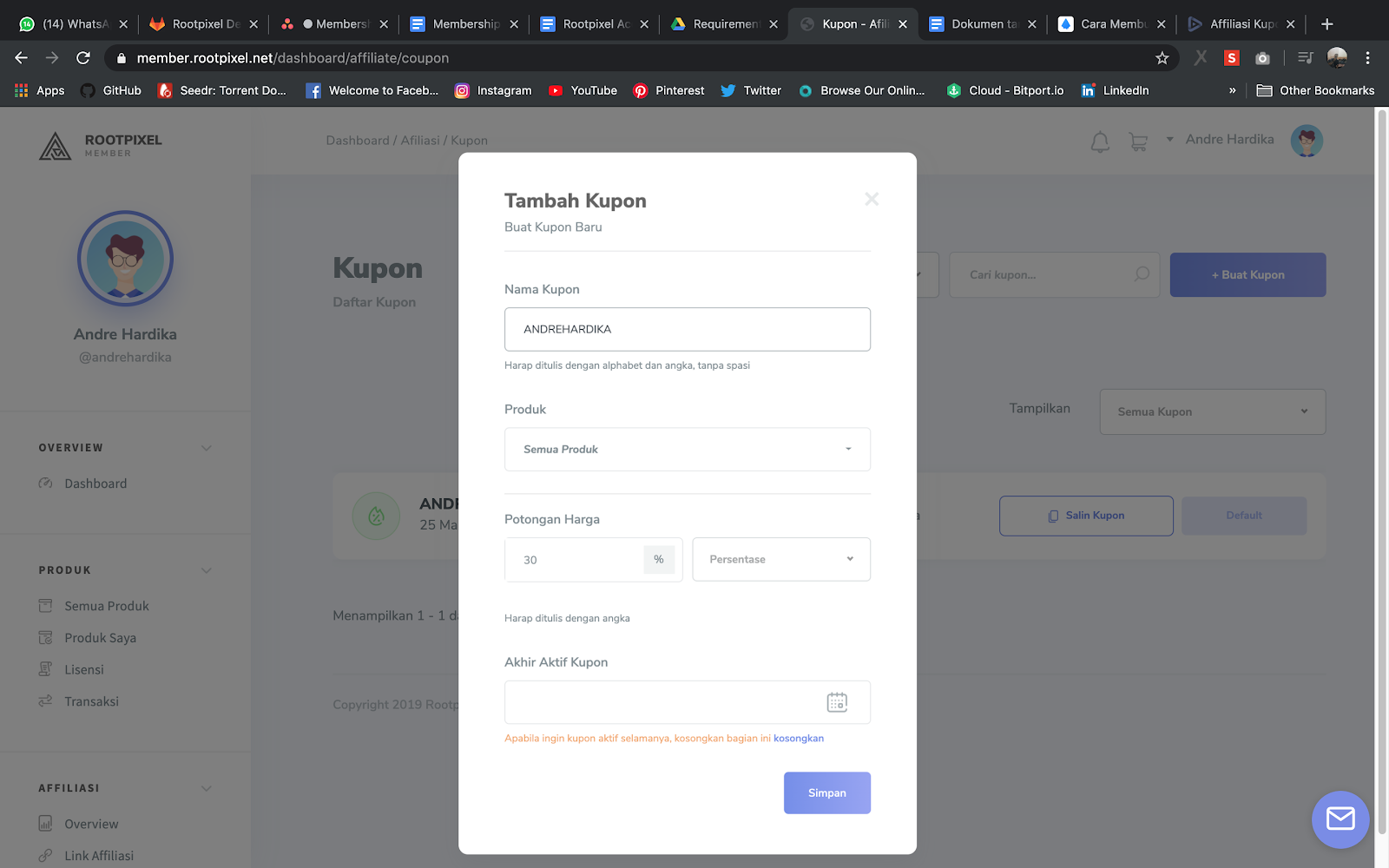Click the Simpan button
Viewport: 1389px width, 868px height.
click(827, 792)
